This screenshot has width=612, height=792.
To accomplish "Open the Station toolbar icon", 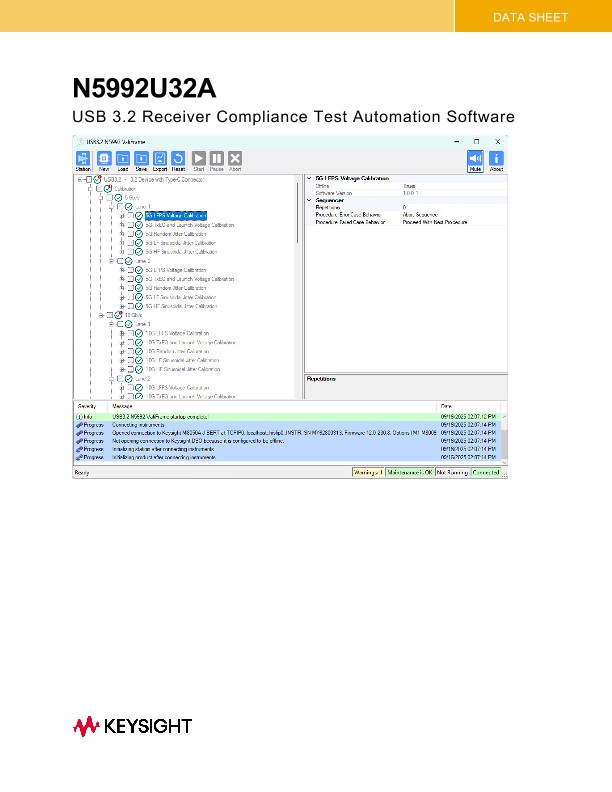I will click(83, 161).
